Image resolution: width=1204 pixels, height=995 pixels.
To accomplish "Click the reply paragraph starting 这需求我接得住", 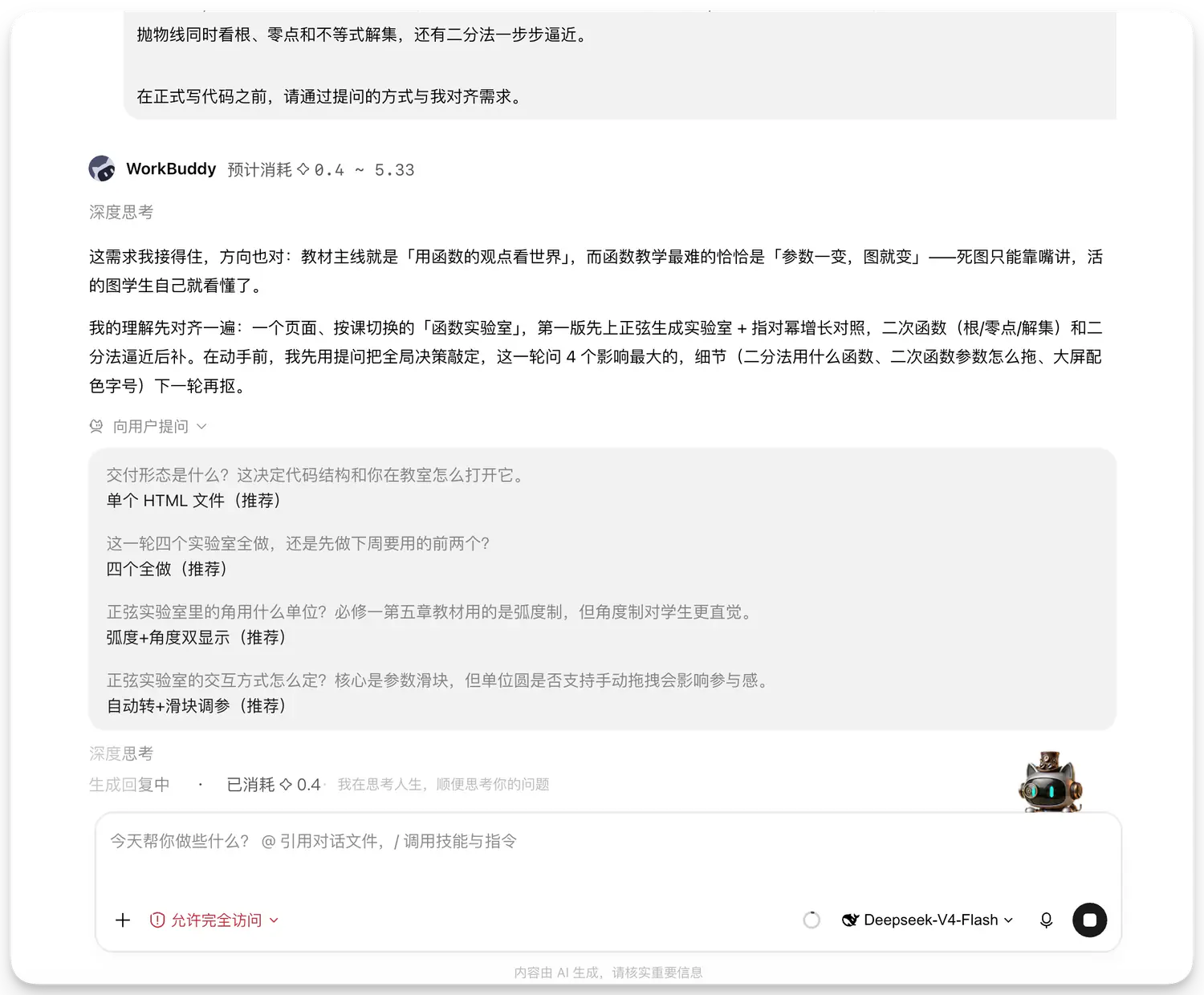I will tap(596, 271).
